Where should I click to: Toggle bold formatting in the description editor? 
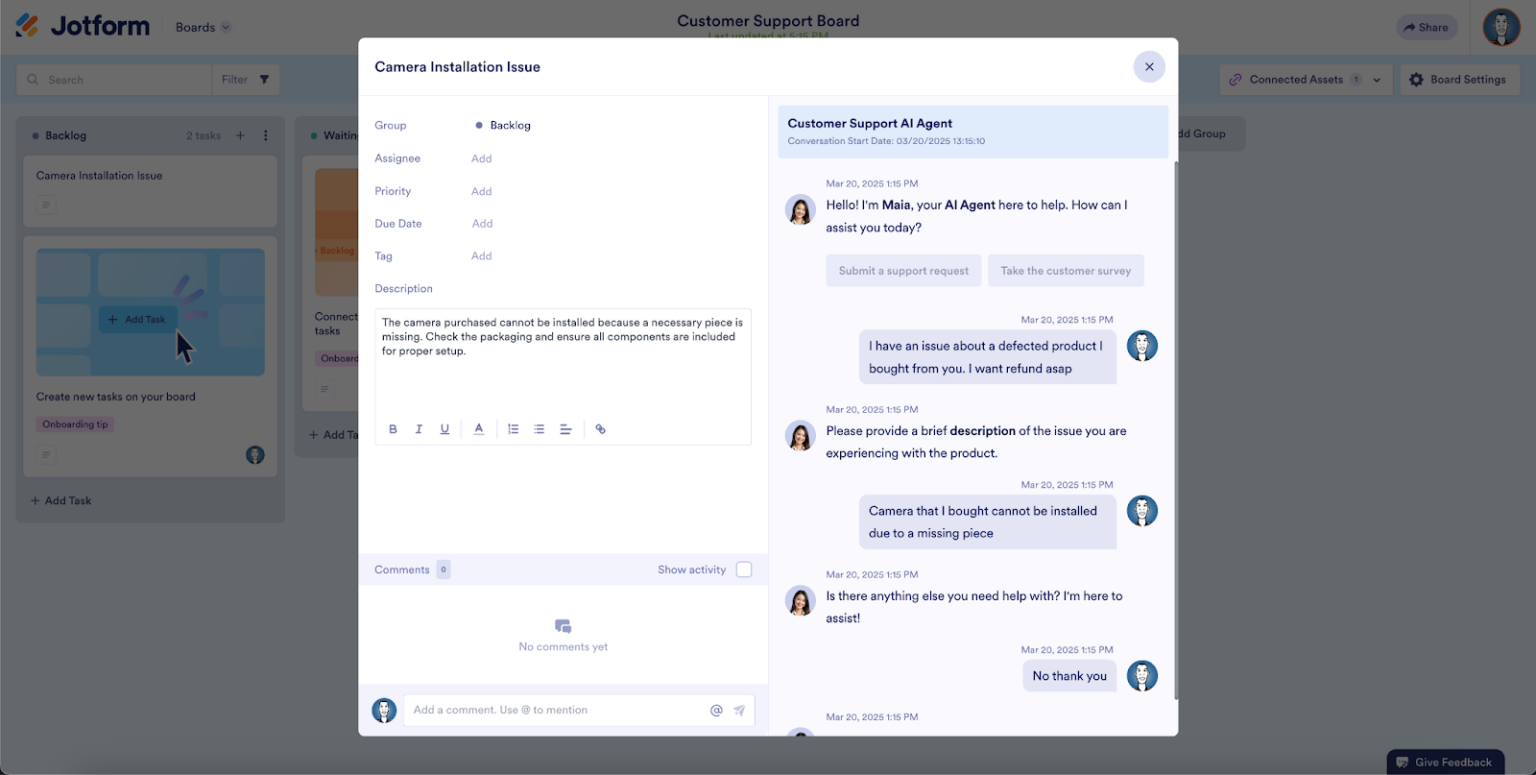pyautogui.click(x=393, y=429)
